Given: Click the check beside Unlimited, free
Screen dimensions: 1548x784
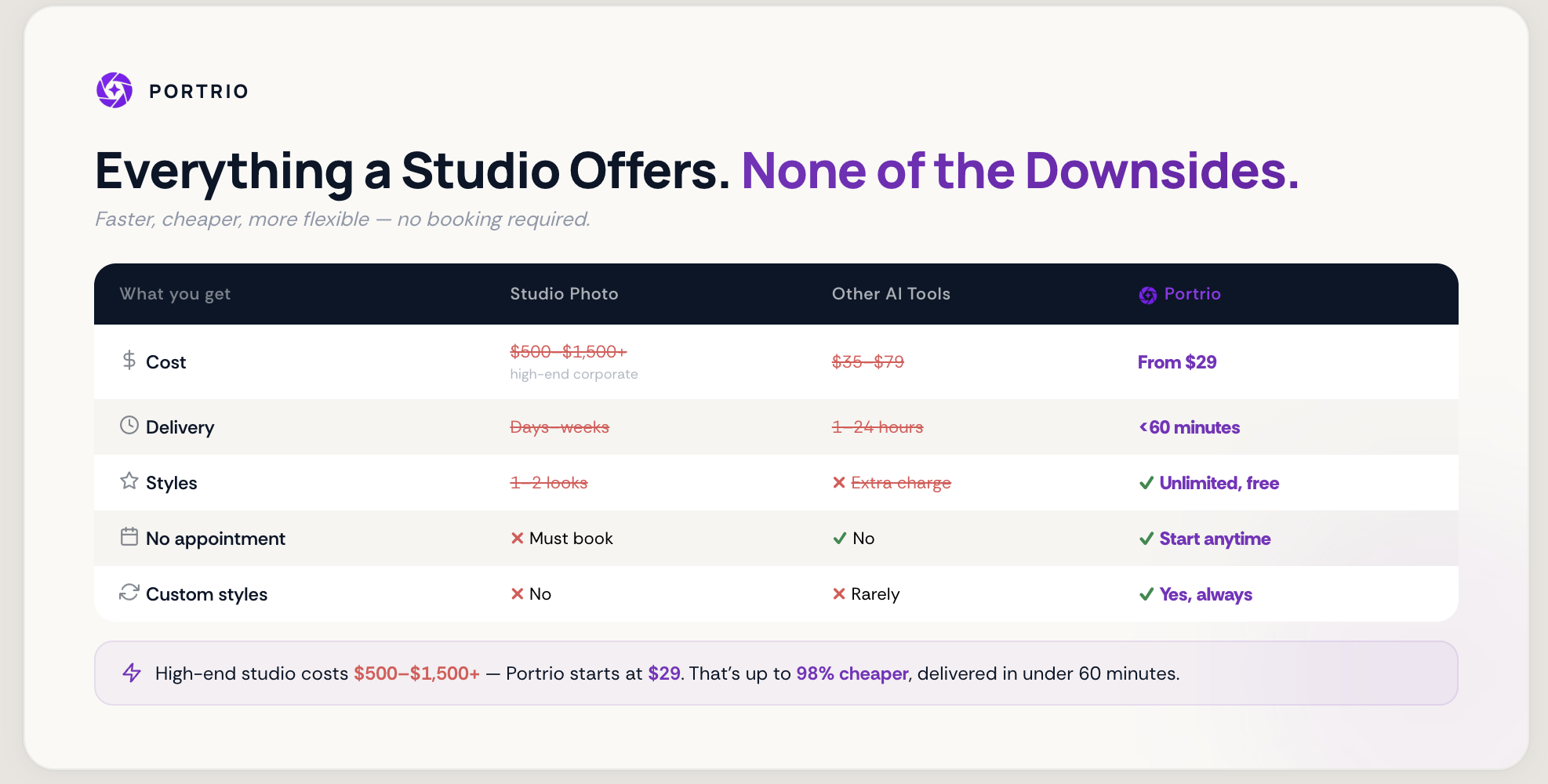Looking at the screenshot, I should (1146, 482).
